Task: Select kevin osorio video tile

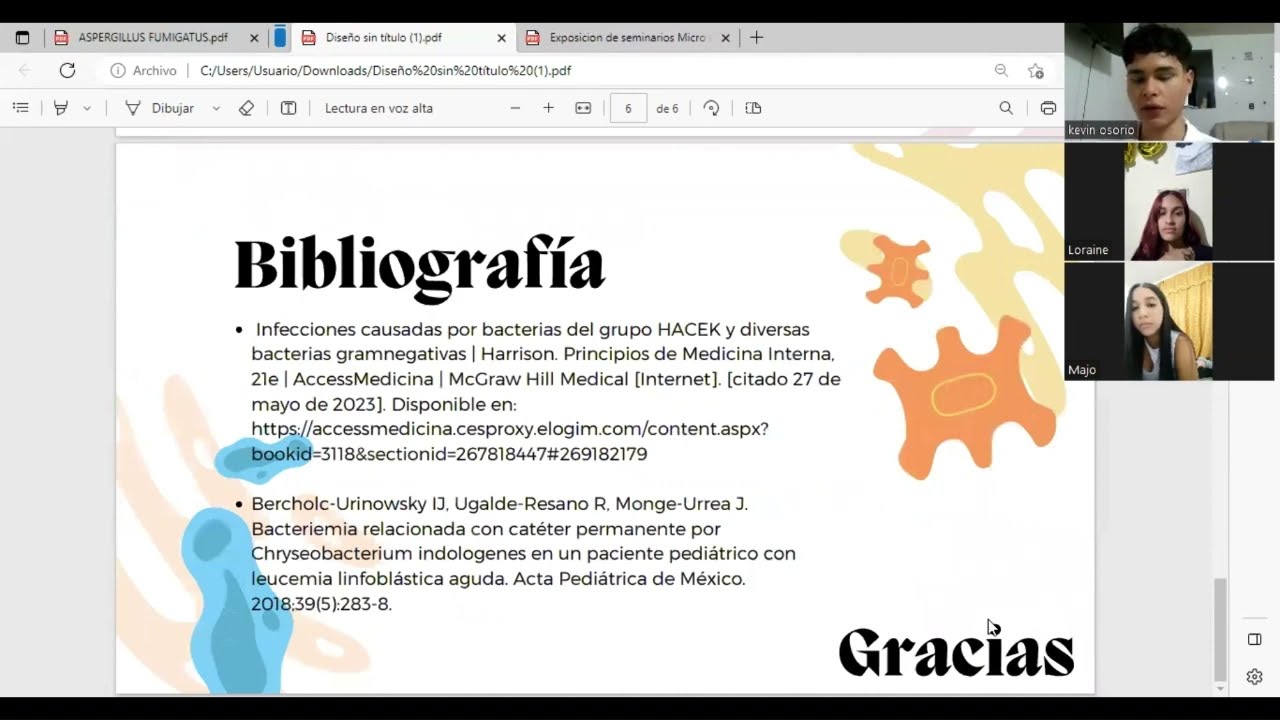Action: [x=1169, y=82]
